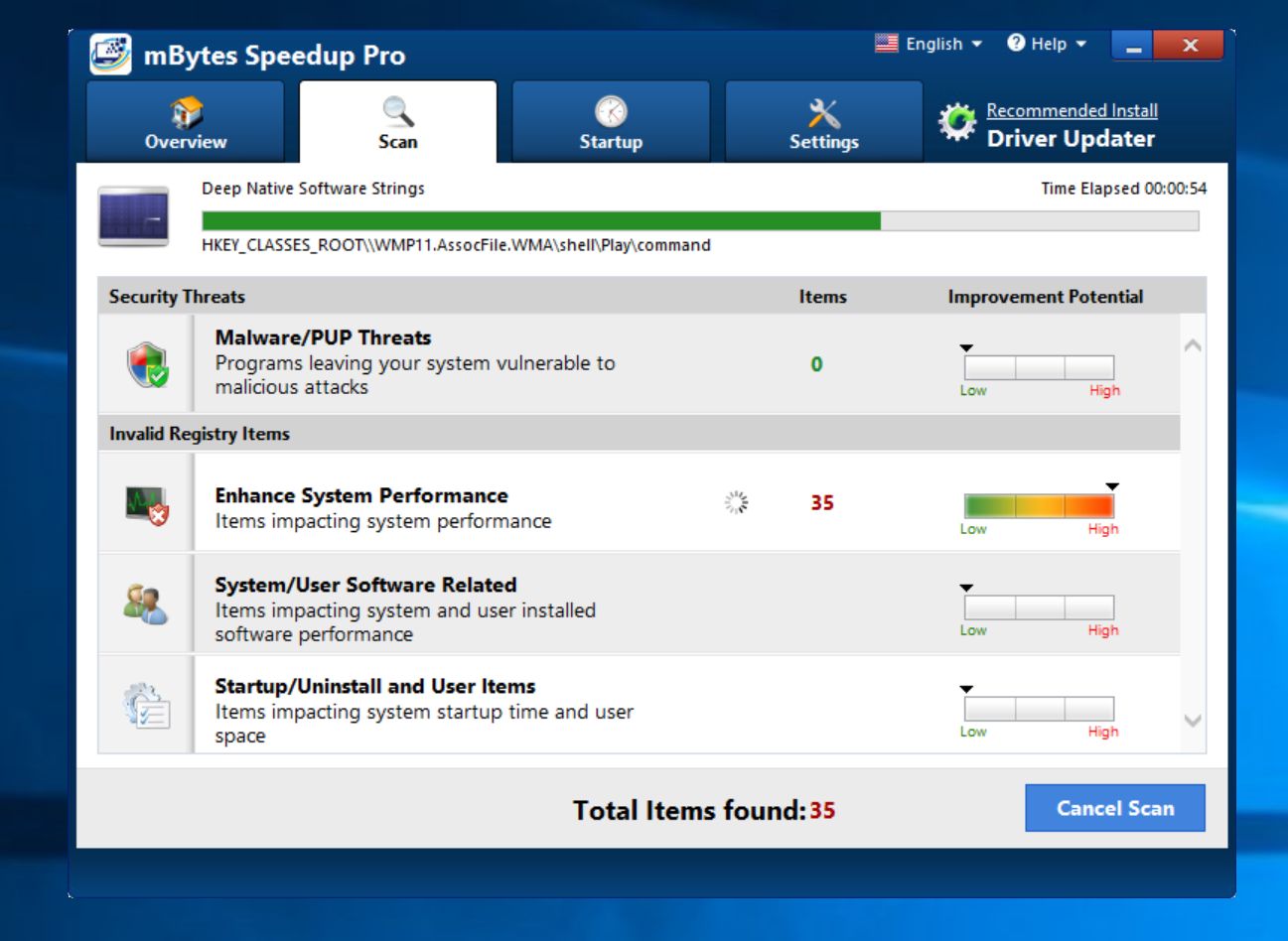Image resolution: width=1288 pixels, height=941 pixels.
Task: Click the Startup/Uninstall checklist gear icon
Action: pyautogui.click(x=146, y=706)
